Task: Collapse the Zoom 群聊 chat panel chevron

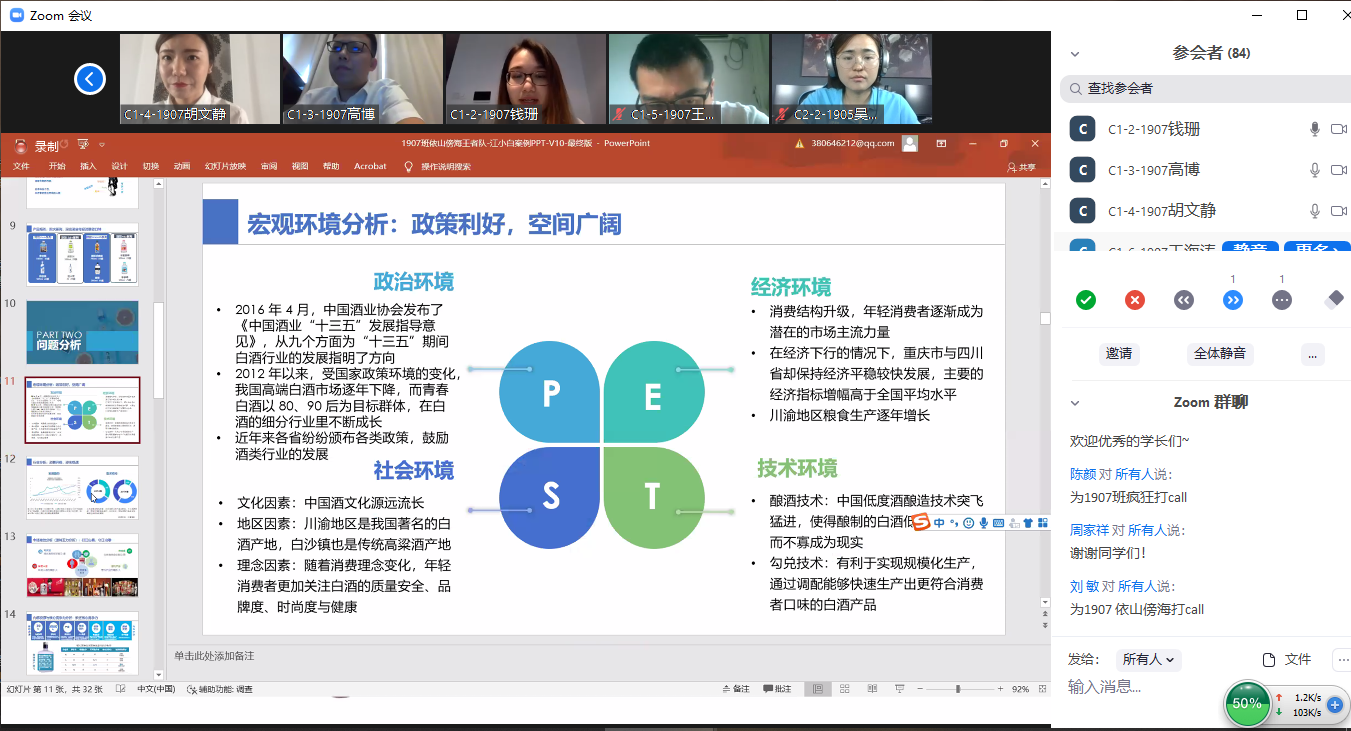Action: pos(1075,403)
